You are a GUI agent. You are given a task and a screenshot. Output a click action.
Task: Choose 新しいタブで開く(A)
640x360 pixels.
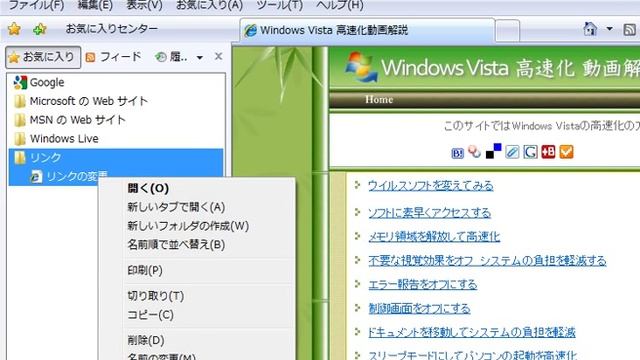pyautogui.click(x=176, y=207)
